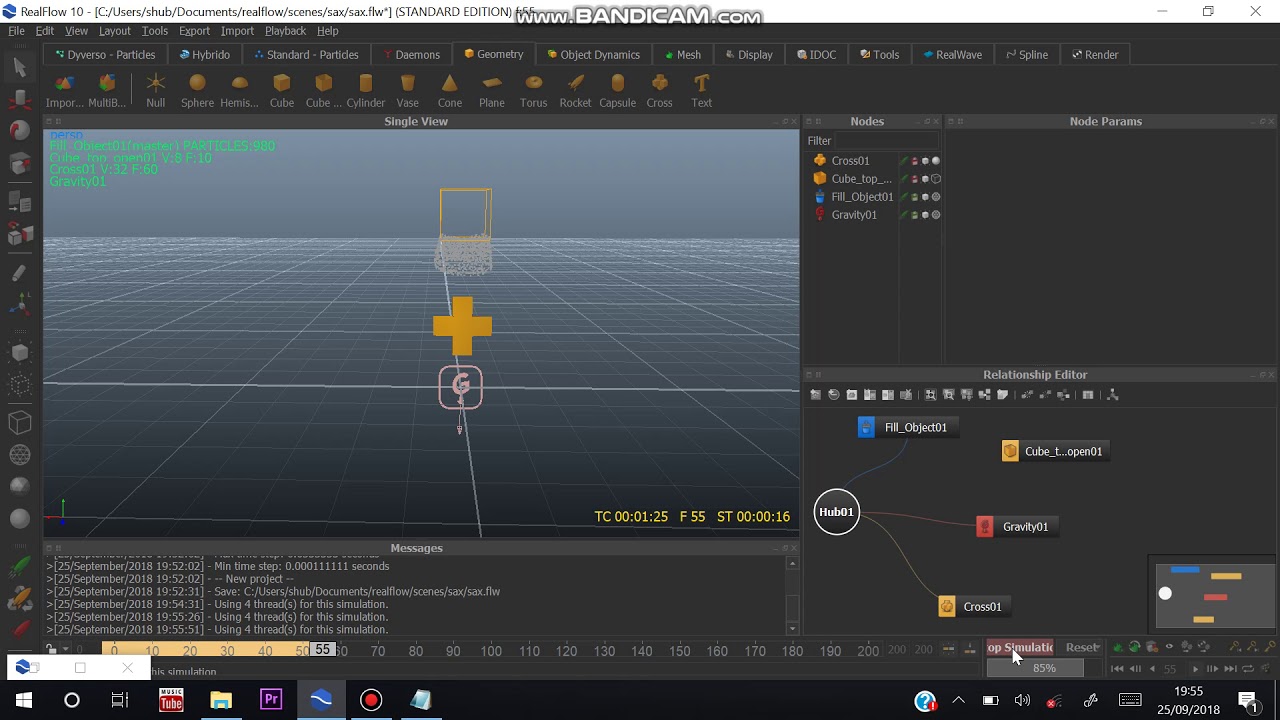Click the frame-all icon in Relationship Editor toolbar

pyautogui.click(x=930, y=395)
